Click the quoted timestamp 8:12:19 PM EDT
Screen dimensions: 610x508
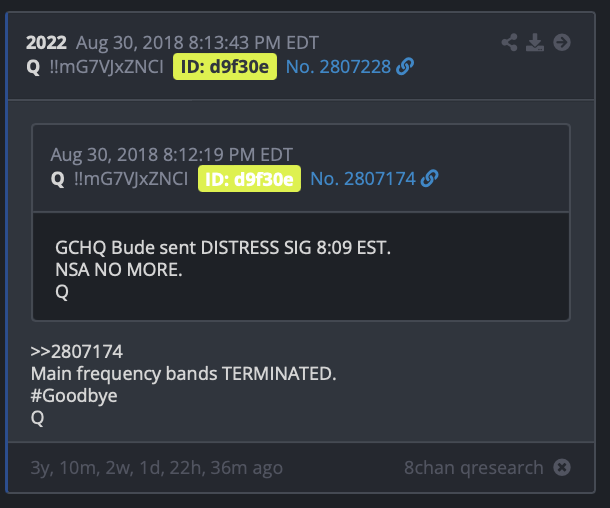point(228,155)
